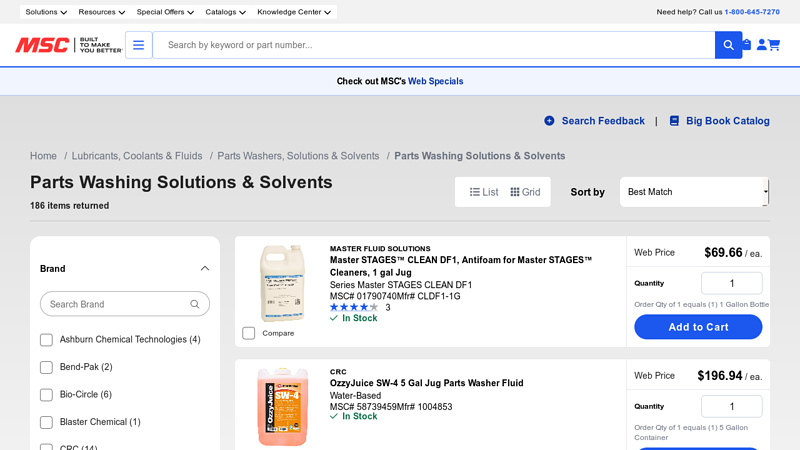This screenshot has width=800, height=450.
Task: Click Order Qty 1 Gallon Bottle note
Action: [x=702, y=305]
